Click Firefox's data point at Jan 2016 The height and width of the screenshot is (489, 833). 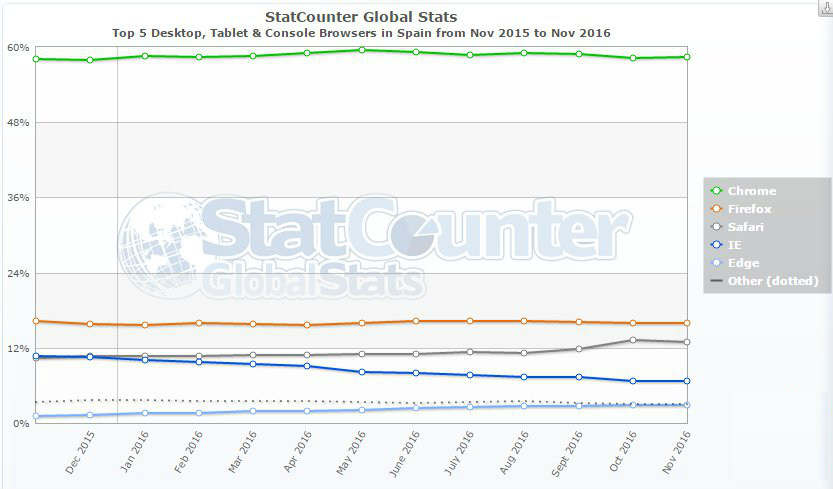(145, 325)
